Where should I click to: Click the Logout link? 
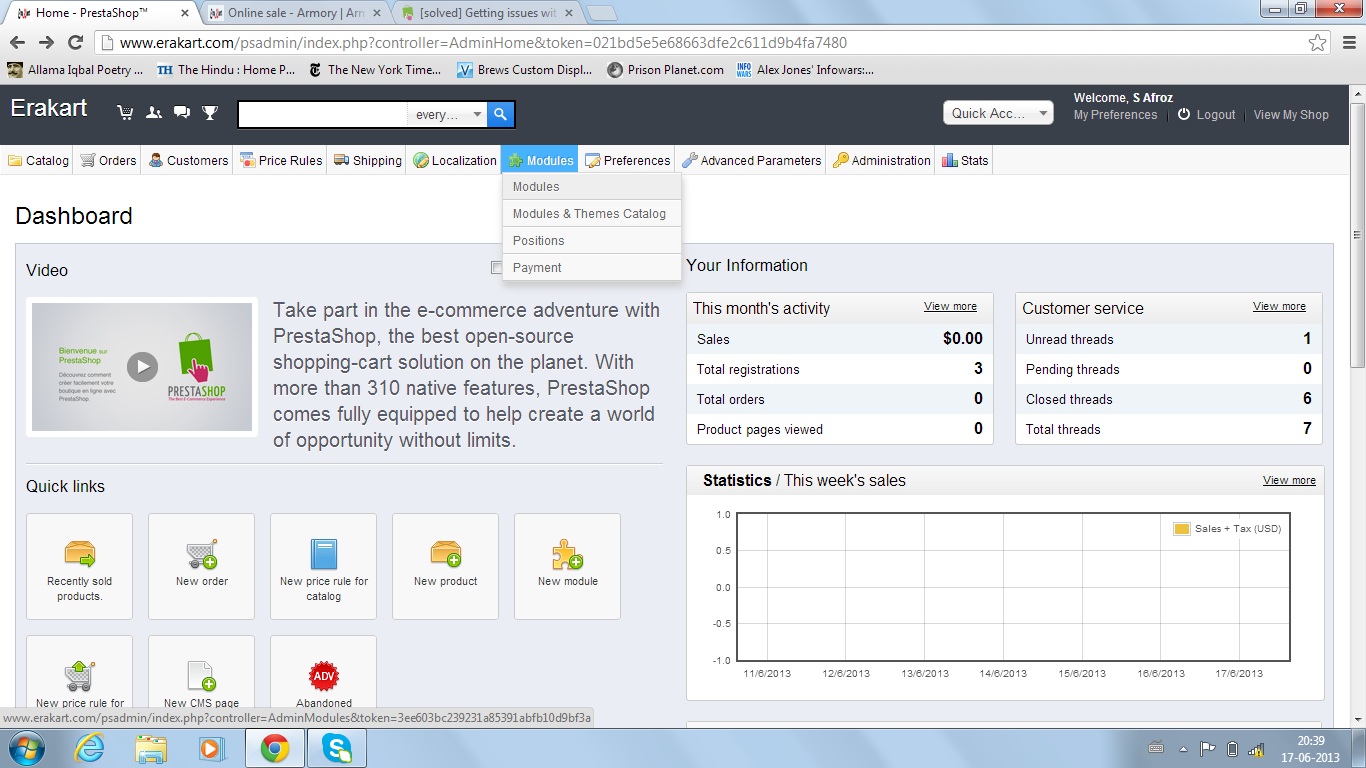coord(1216,115)
